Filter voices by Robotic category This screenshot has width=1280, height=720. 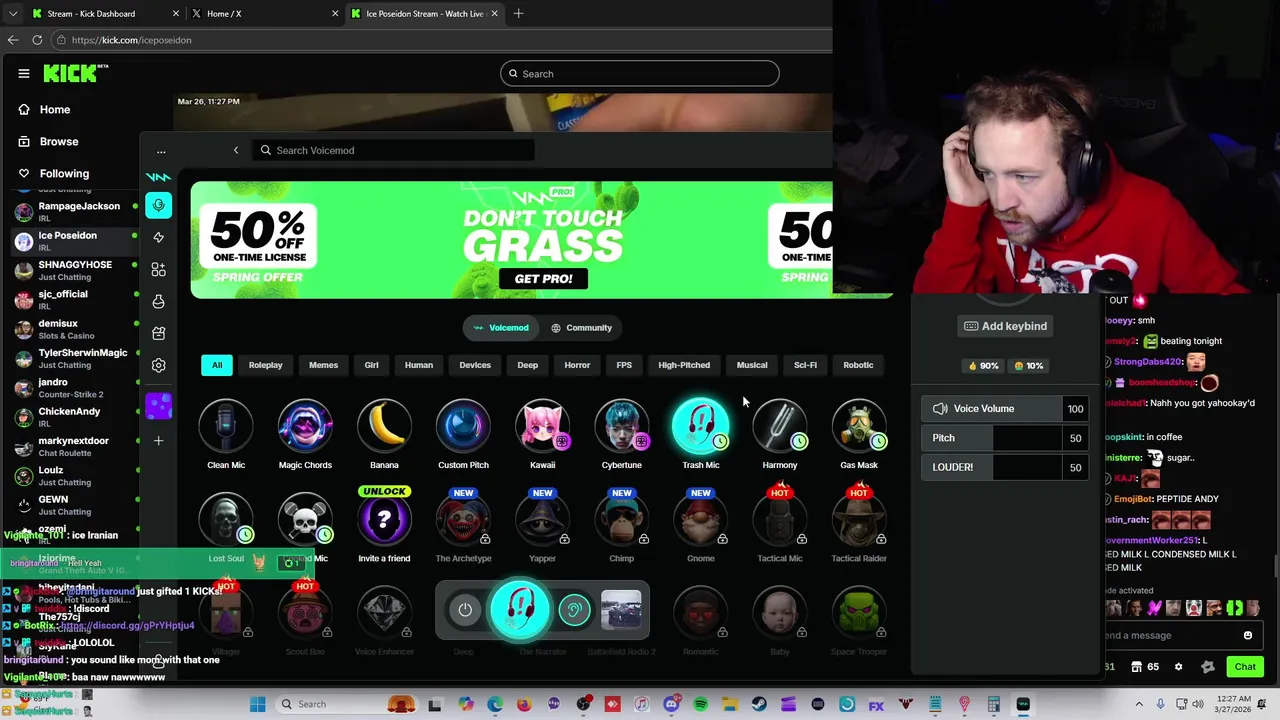(858, 365)
